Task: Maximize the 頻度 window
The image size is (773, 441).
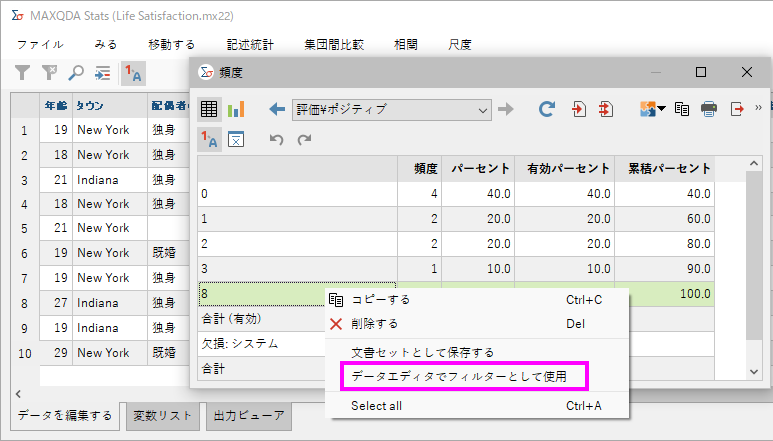Action: coord(701,72)
